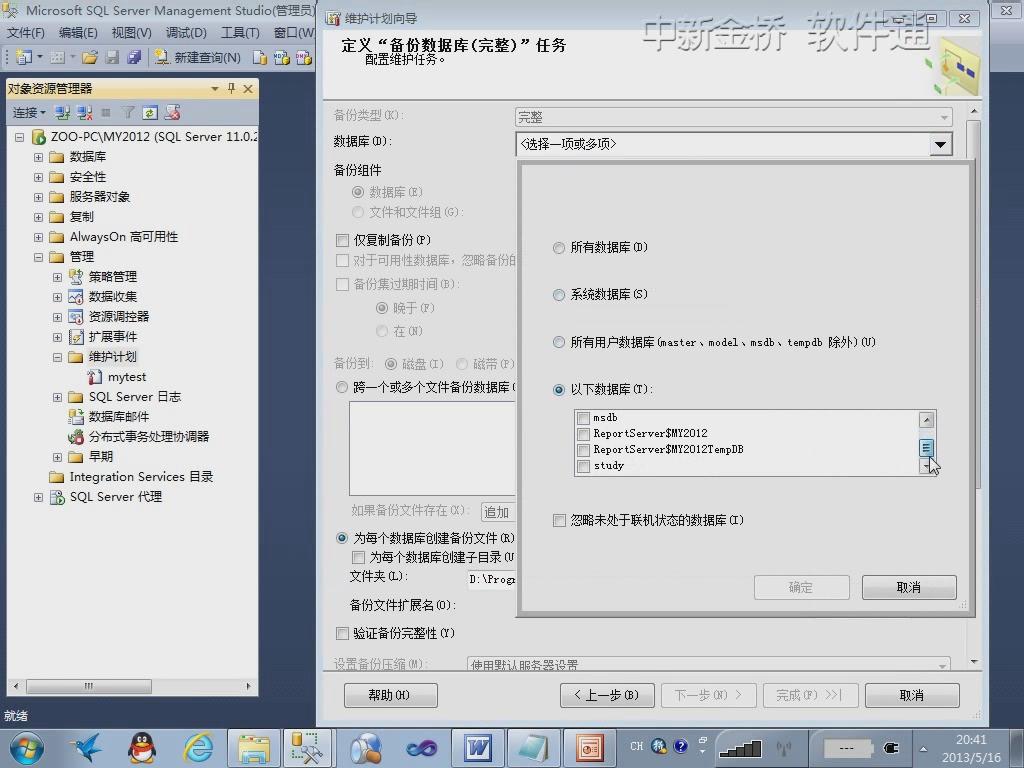This screenshot has height=768, width=1024.
Task: Pin the Object Explorer panel with pushpin icon
Action: coord(231,88)
